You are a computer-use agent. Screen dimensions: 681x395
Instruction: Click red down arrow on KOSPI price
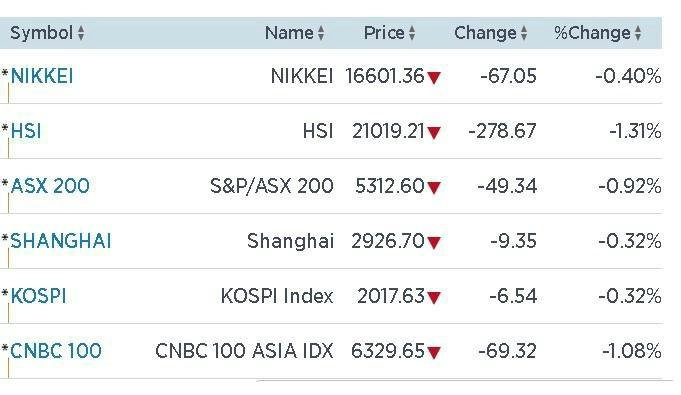pos(434,298)
